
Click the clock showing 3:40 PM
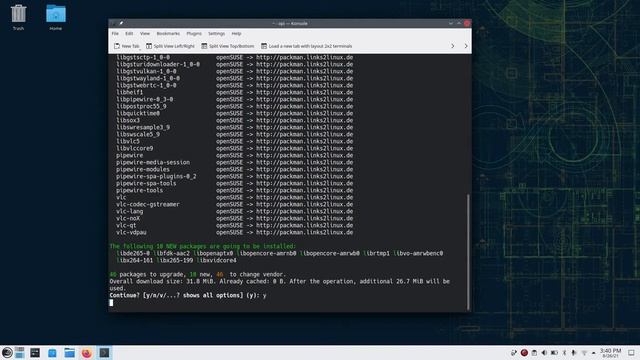pos(610,353)
